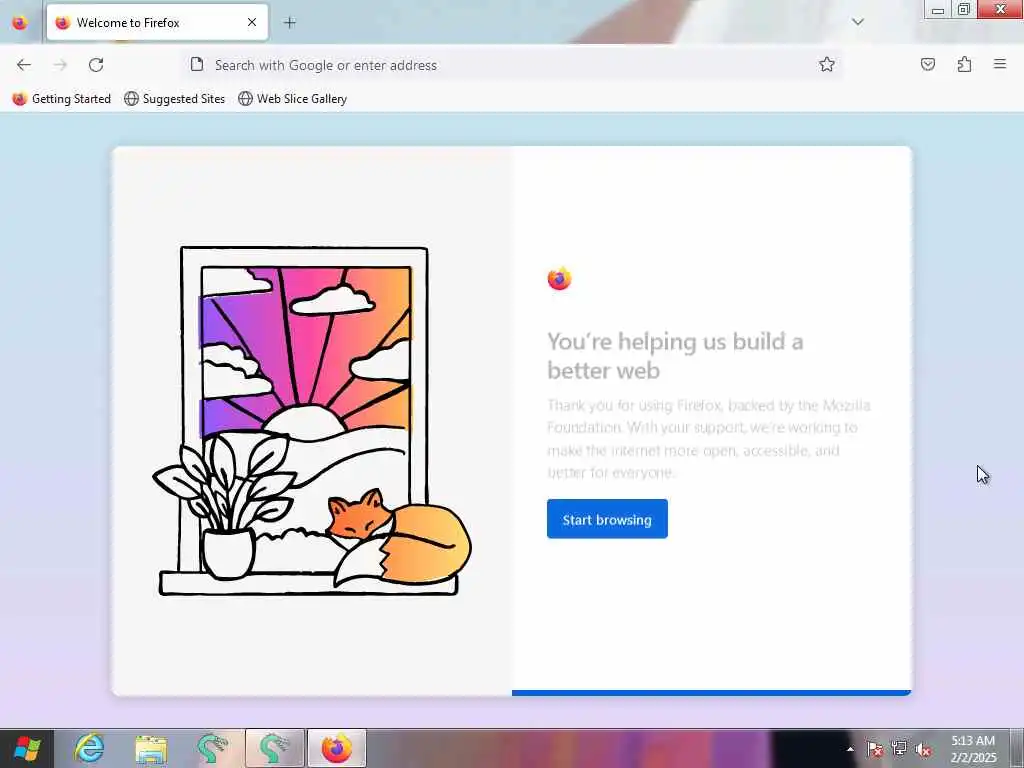Close the Welcome to Firefox tab
Screen dimensions: 1024x768
click(252, 23)
